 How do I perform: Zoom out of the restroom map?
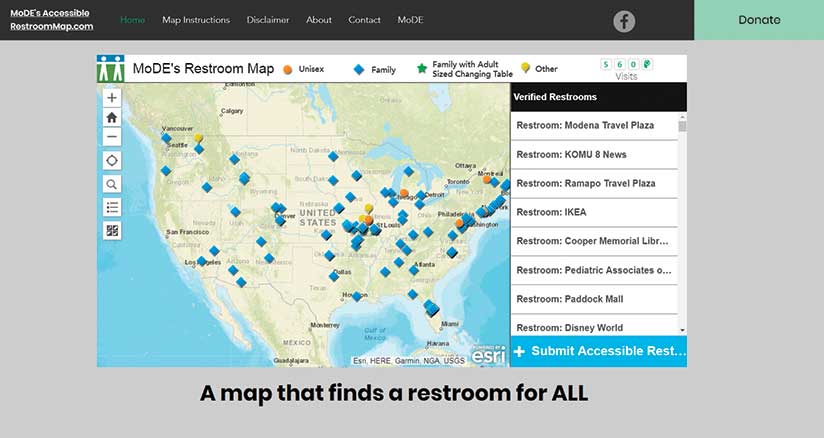click(111, 137)
